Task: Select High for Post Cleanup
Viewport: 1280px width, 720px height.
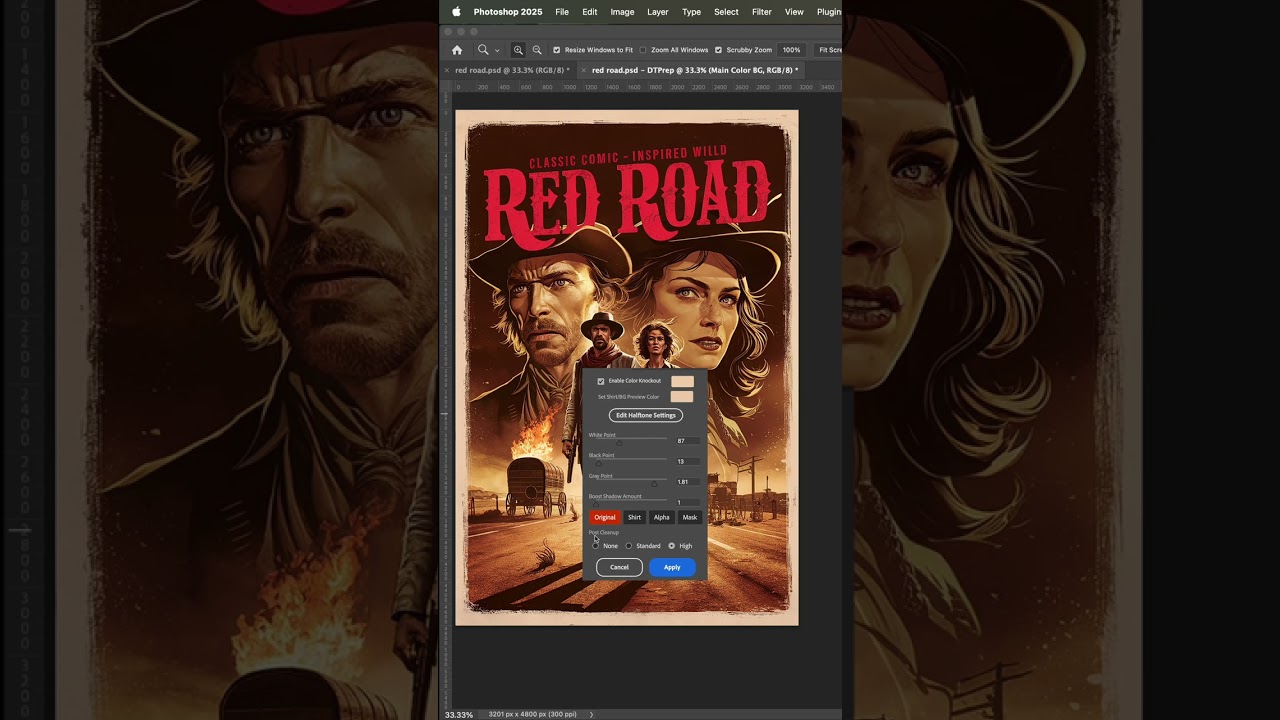Action: coord(672,546)
